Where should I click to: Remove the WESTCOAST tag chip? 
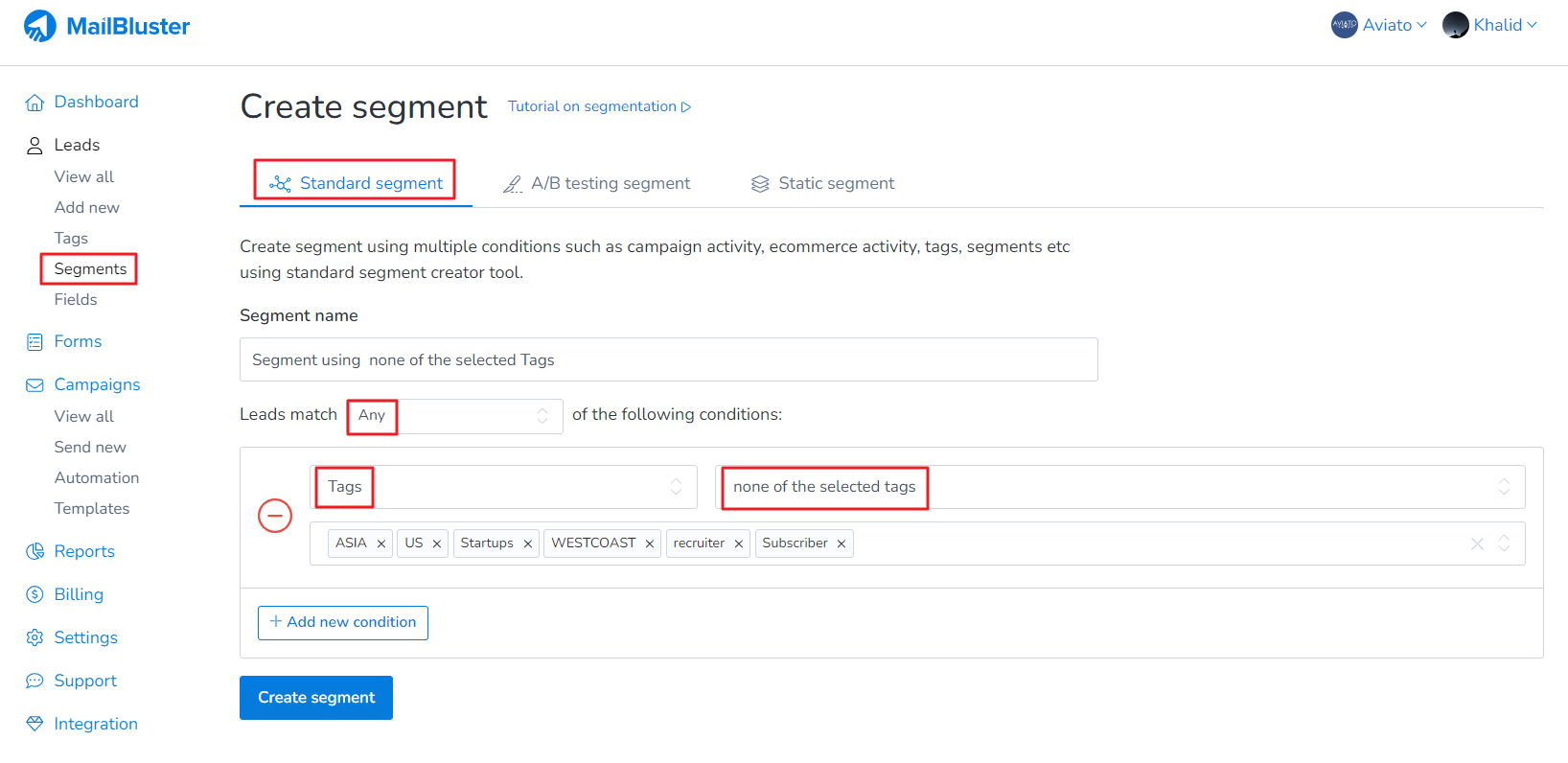pos(649,543)
